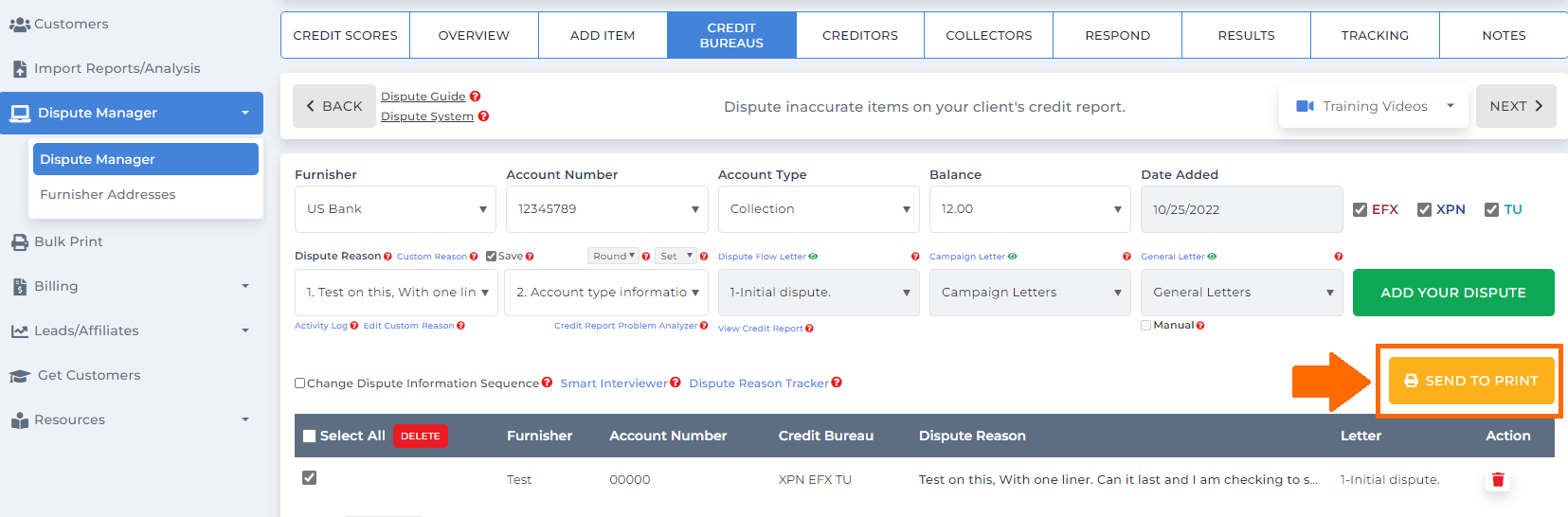This screenshot has height=517, width=1568.
Task: Click help icon next to Save checkbox
Action: [530, 257]
